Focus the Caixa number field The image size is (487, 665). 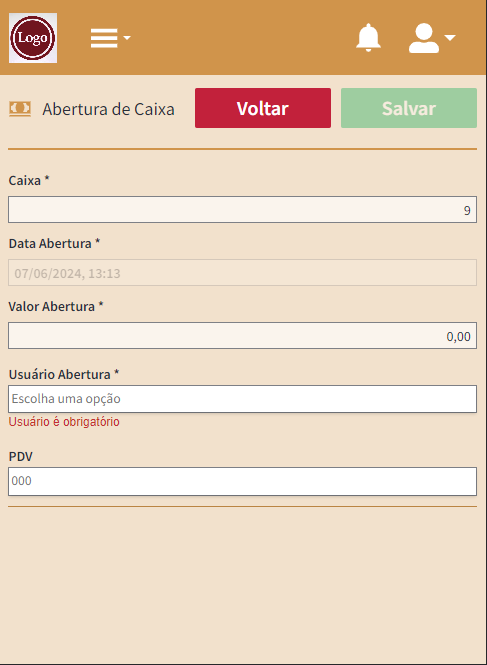(x=243, y=210)
